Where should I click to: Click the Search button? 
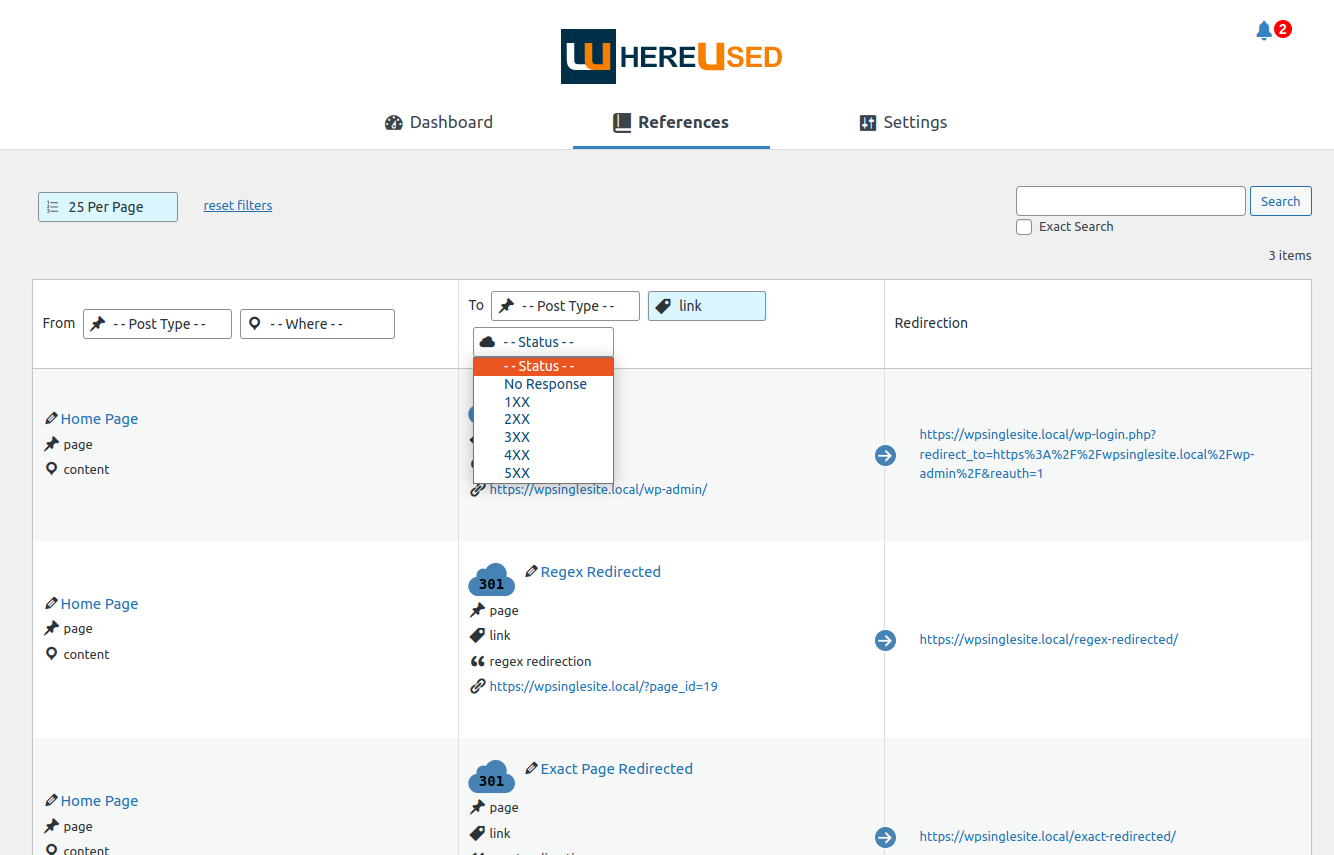click(1280, 201)
